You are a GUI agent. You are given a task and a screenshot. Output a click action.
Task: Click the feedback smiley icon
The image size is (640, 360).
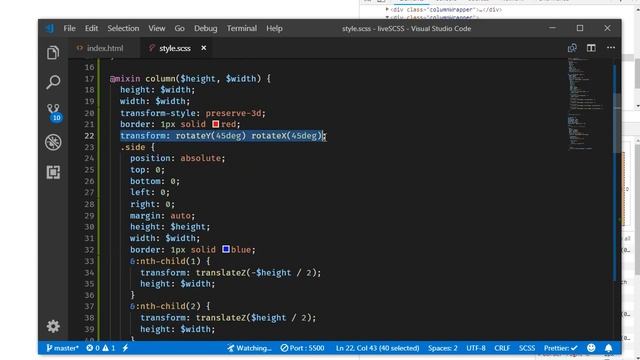591,348
